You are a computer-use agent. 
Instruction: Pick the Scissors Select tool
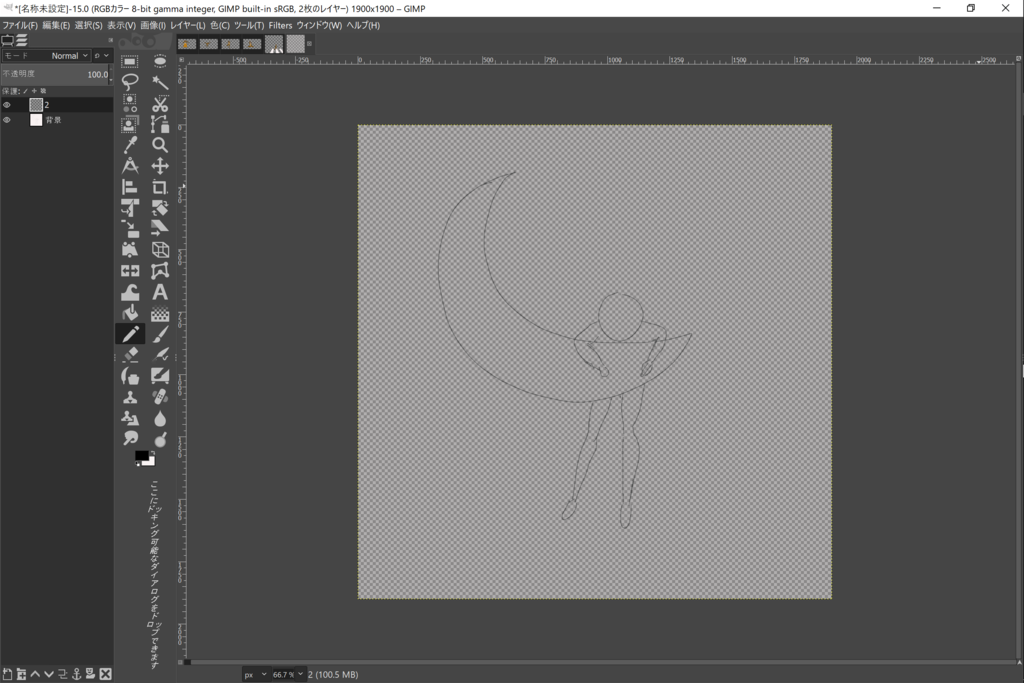(160, 104)
